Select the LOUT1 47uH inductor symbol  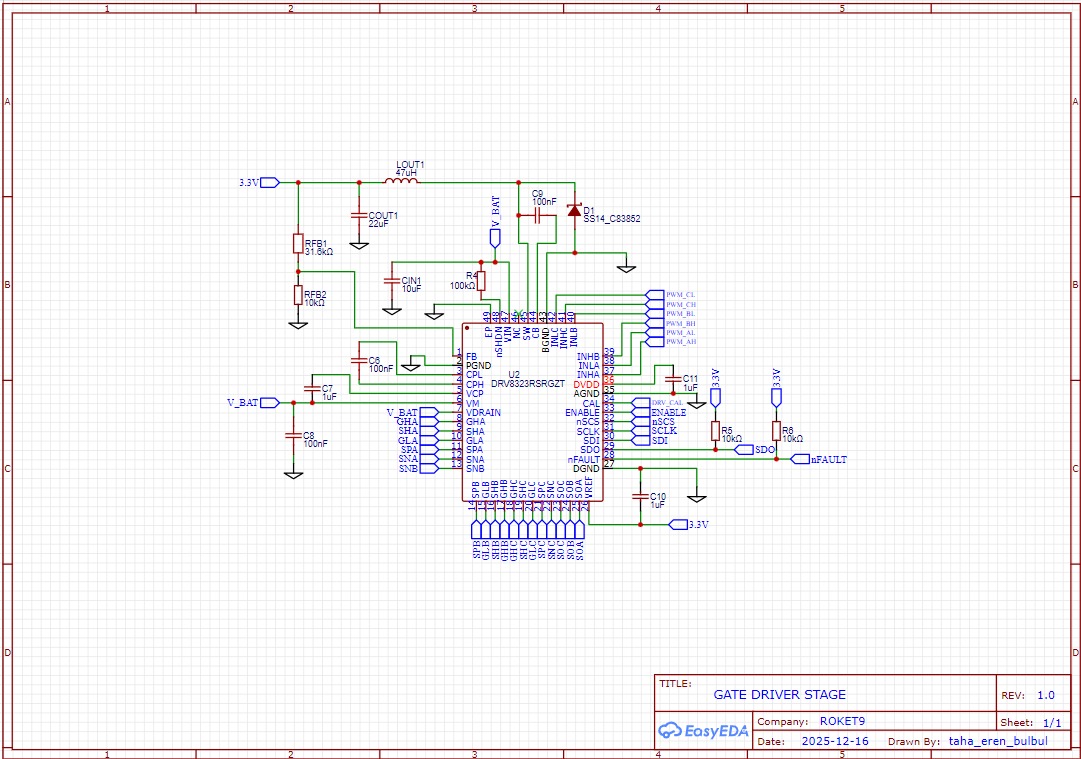401,182
